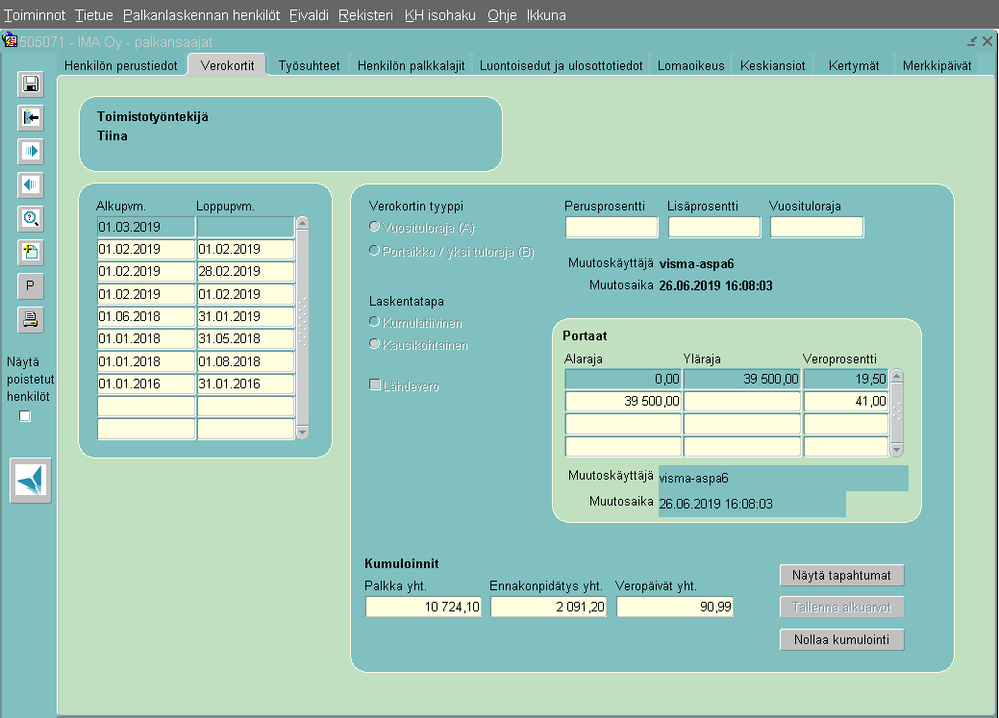999x718 pixels.
Task: Select the Alkupvm. cell 01.06.2018
Action: point(146,317)
